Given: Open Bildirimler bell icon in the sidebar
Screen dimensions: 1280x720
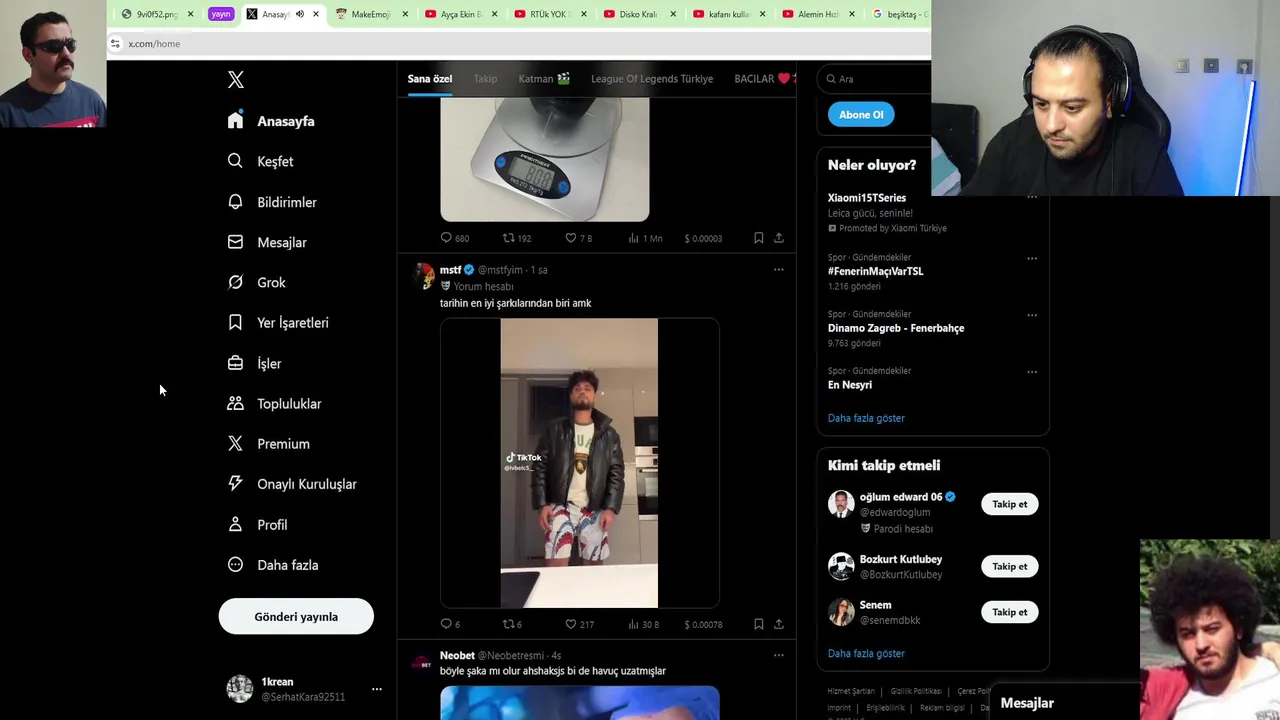Looking at the screenshot, I should [x=235, y=201].
